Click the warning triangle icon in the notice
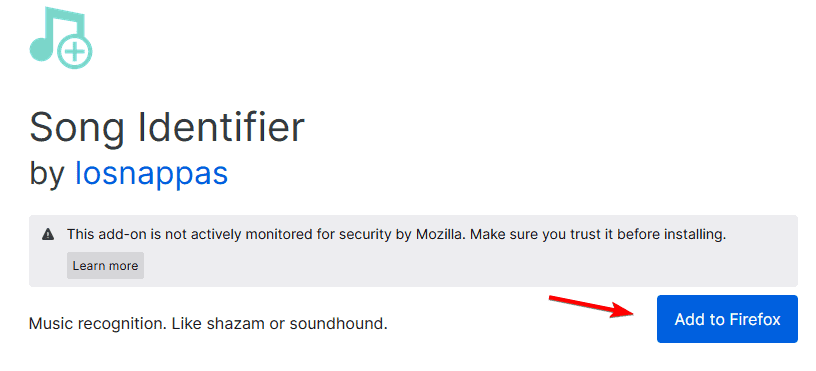The height and width of the screenshot is (371, 816). click(48, 234)
